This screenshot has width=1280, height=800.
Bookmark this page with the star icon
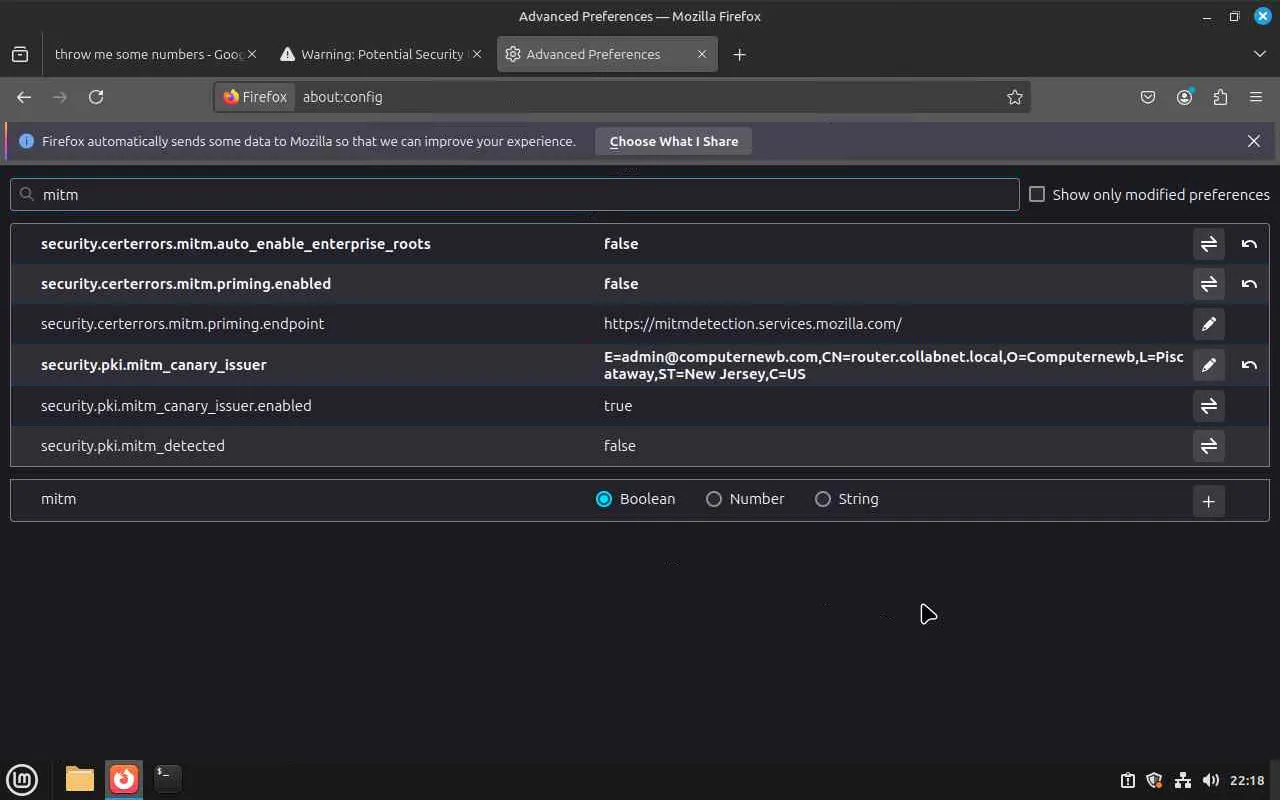[1015, 97]
